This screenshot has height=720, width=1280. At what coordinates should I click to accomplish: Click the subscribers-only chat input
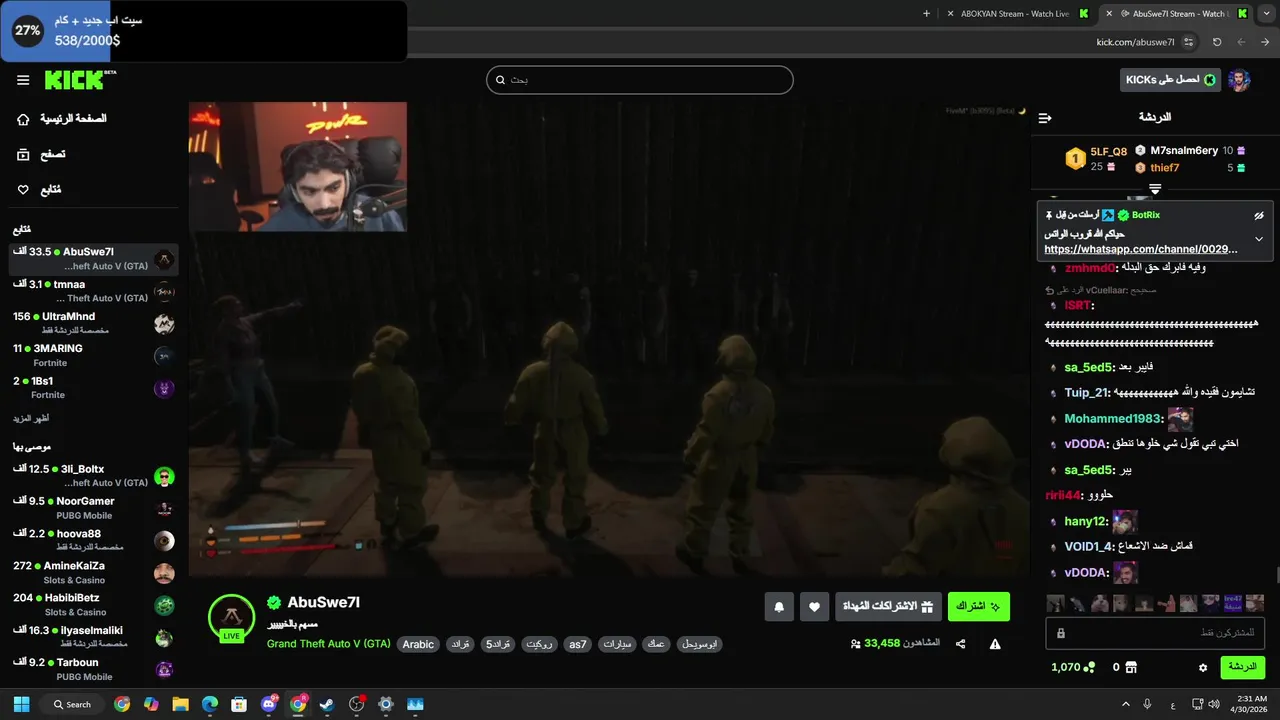coord(1155,633)
